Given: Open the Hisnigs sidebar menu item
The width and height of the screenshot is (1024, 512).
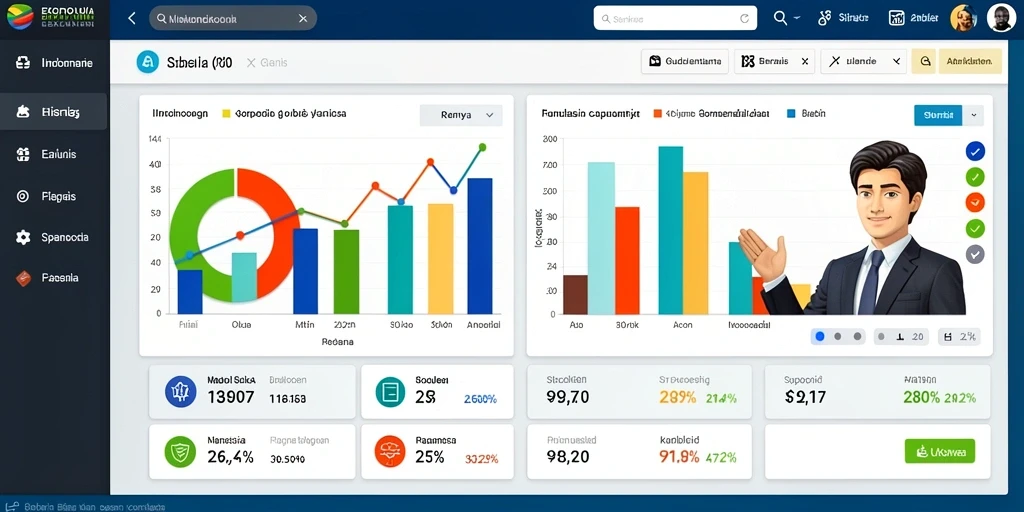Looking at the screenshot, I should (x=54, y=112).
